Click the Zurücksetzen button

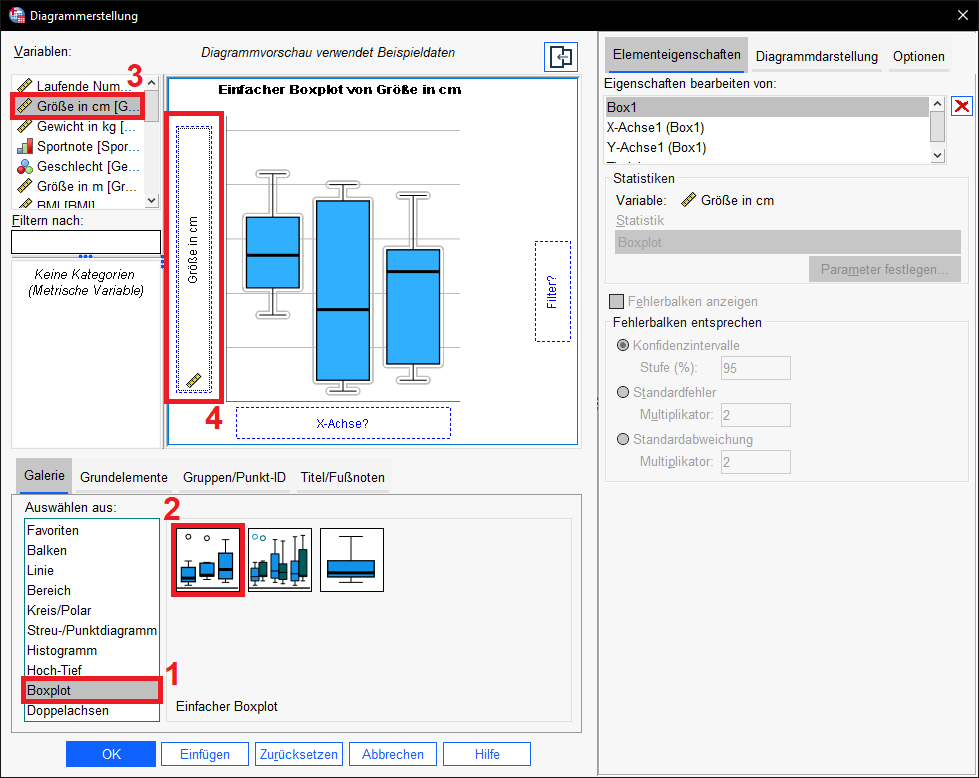click(x=298, y=754)
